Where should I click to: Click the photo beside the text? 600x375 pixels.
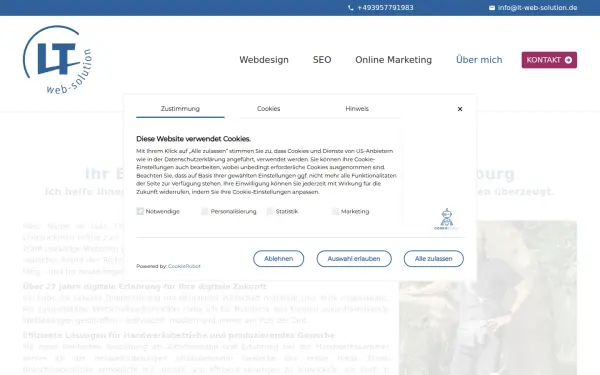pyautogui.click(x=488, y=298)
